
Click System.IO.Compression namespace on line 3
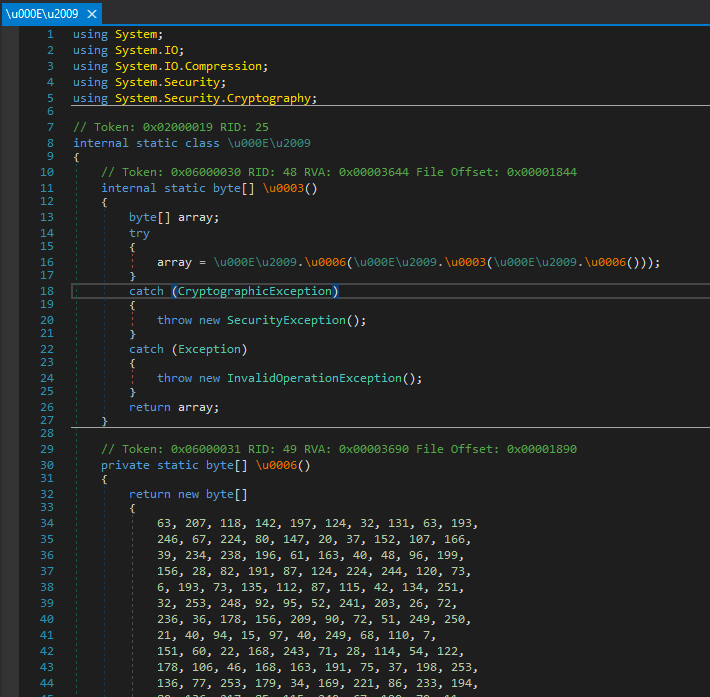(x=188, y=66)
